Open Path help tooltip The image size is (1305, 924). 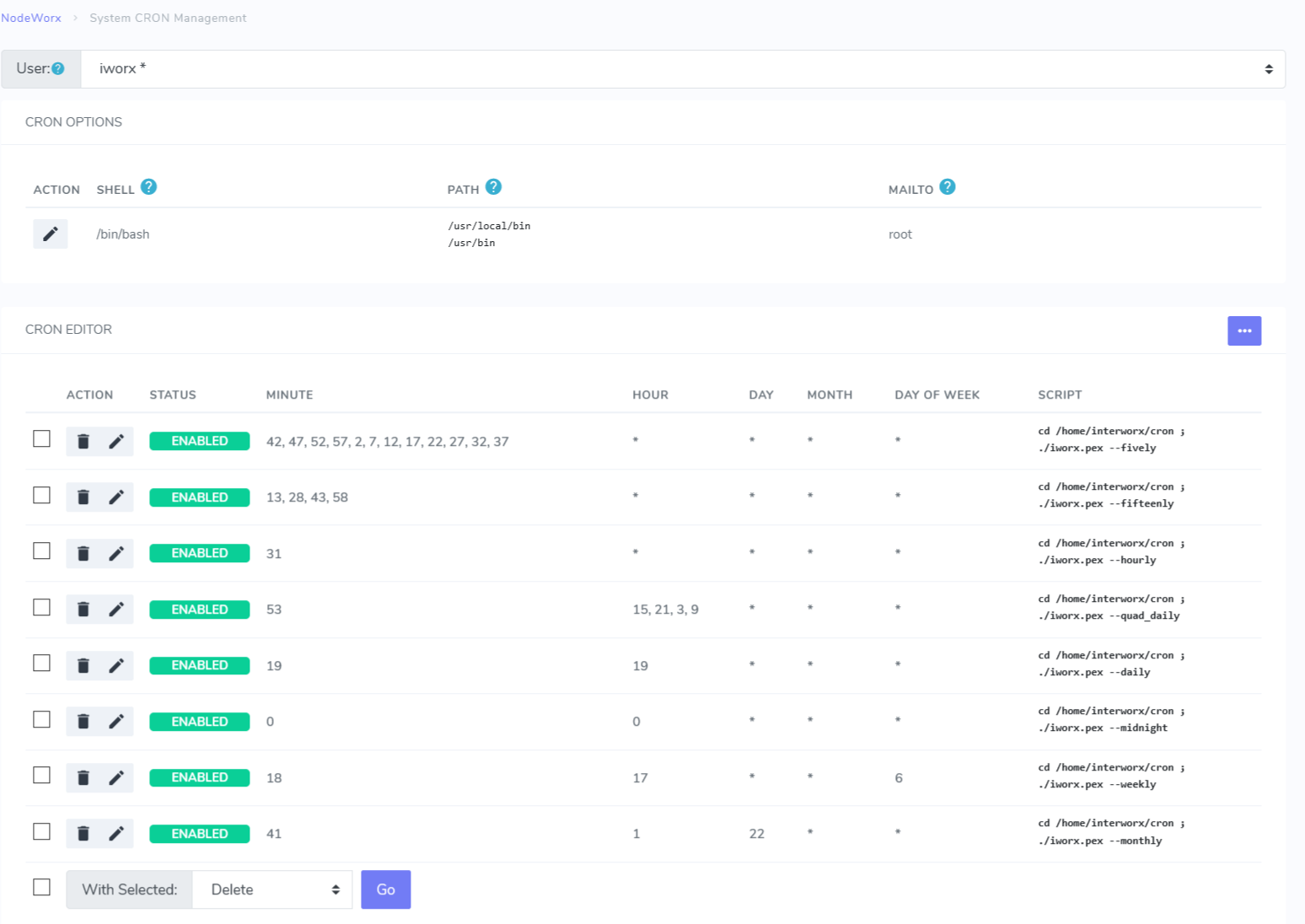pyautogui.click(x=494, y=187)
